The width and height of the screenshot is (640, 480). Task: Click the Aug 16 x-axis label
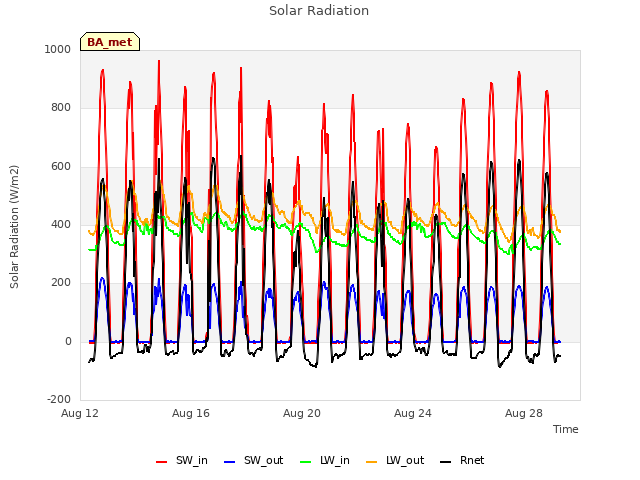(x=191, y=413)
